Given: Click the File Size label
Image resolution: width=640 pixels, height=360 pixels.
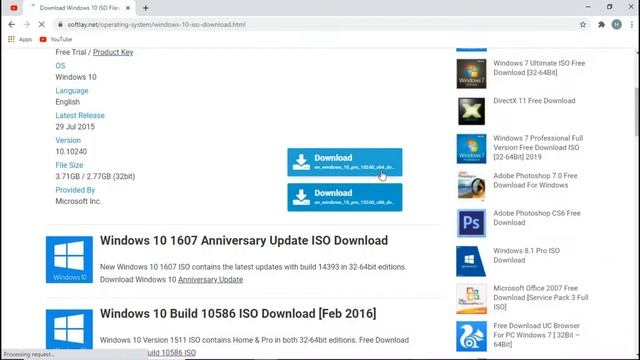Looking at the screenshot, I should (x=69, y=165).
